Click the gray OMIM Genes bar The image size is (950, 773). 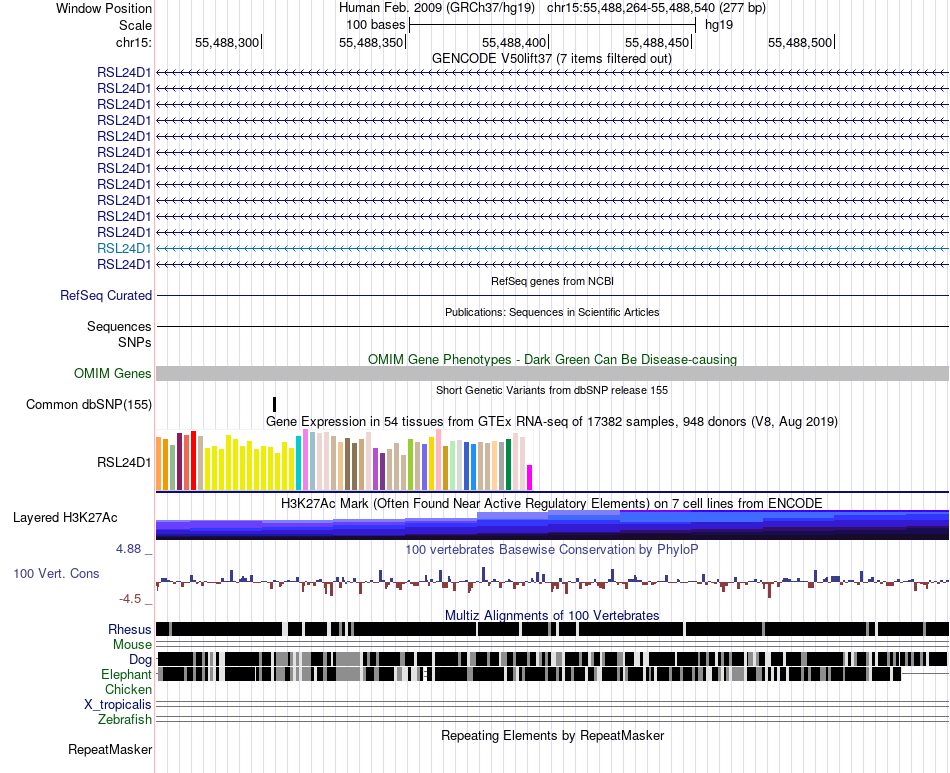553,373
